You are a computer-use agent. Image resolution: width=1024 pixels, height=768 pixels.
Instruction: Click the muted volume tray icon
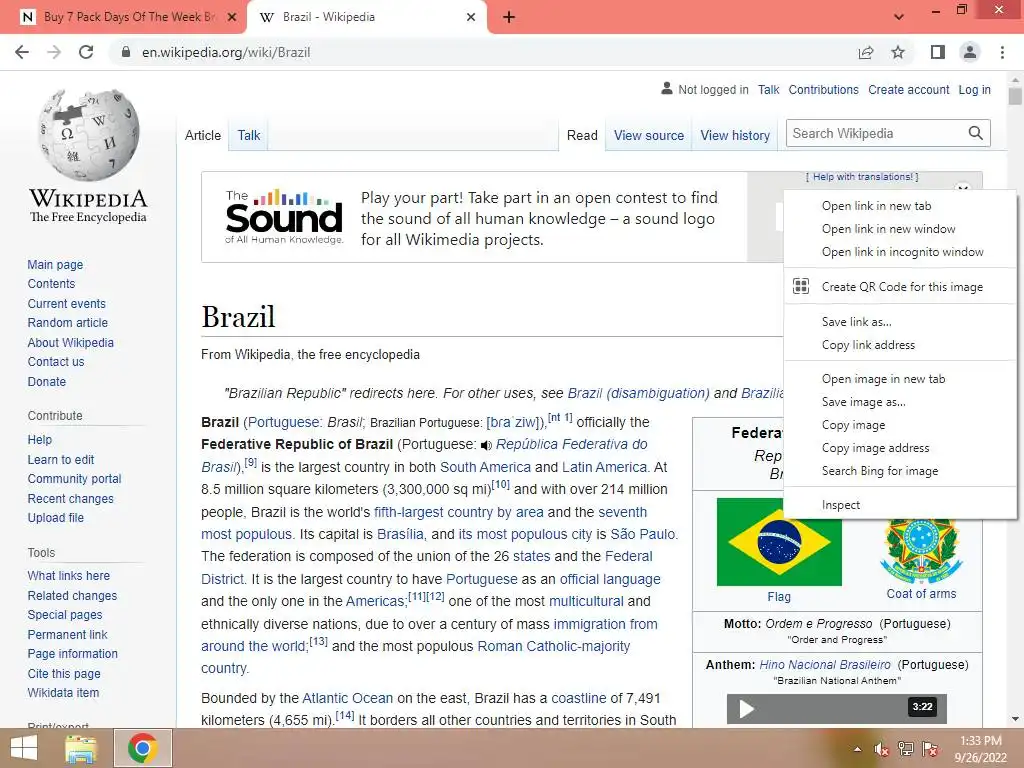pos(882,749)
